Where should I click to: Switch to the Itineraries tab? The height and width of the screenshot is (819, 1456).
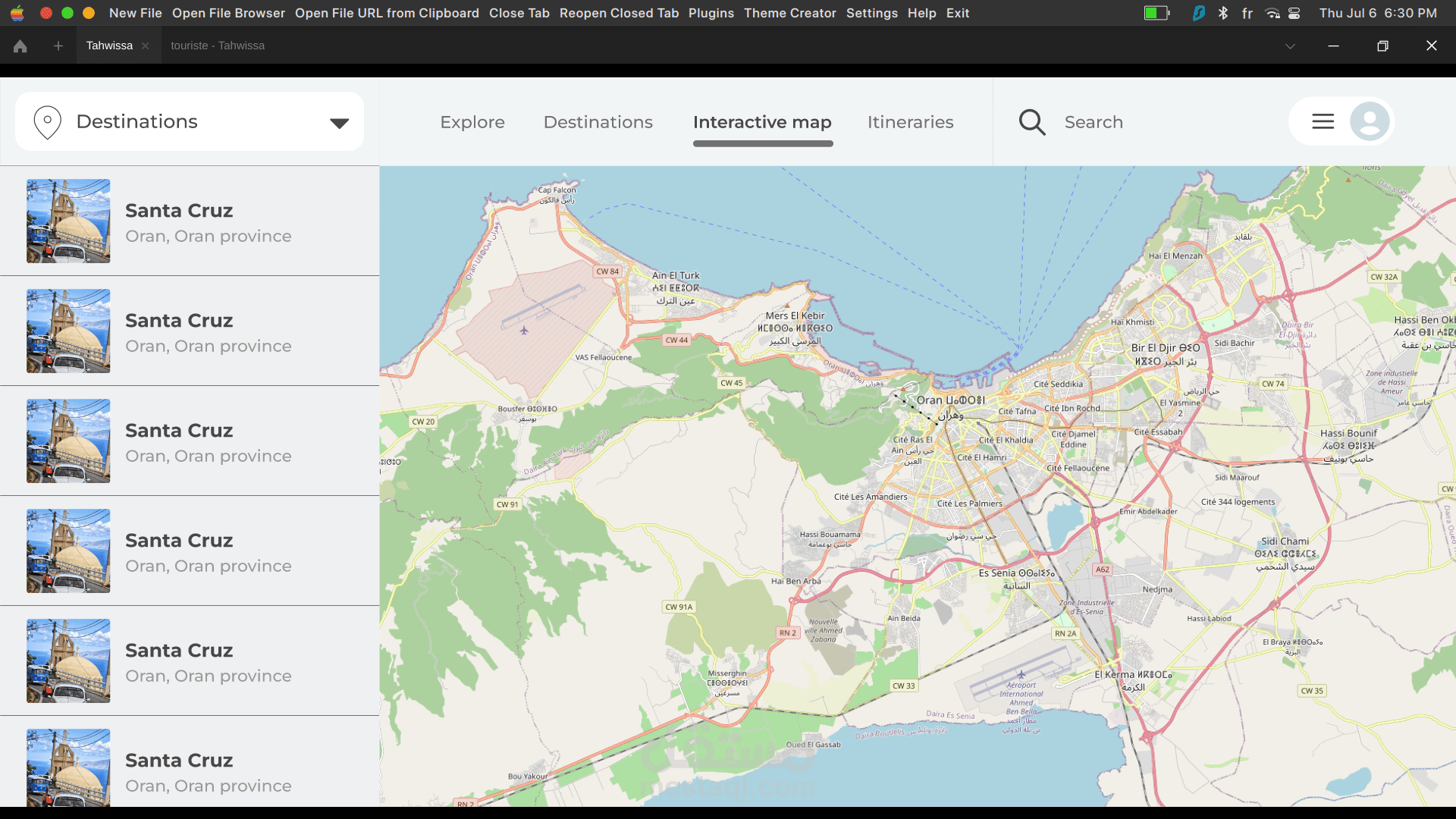(x=910, y=122)
